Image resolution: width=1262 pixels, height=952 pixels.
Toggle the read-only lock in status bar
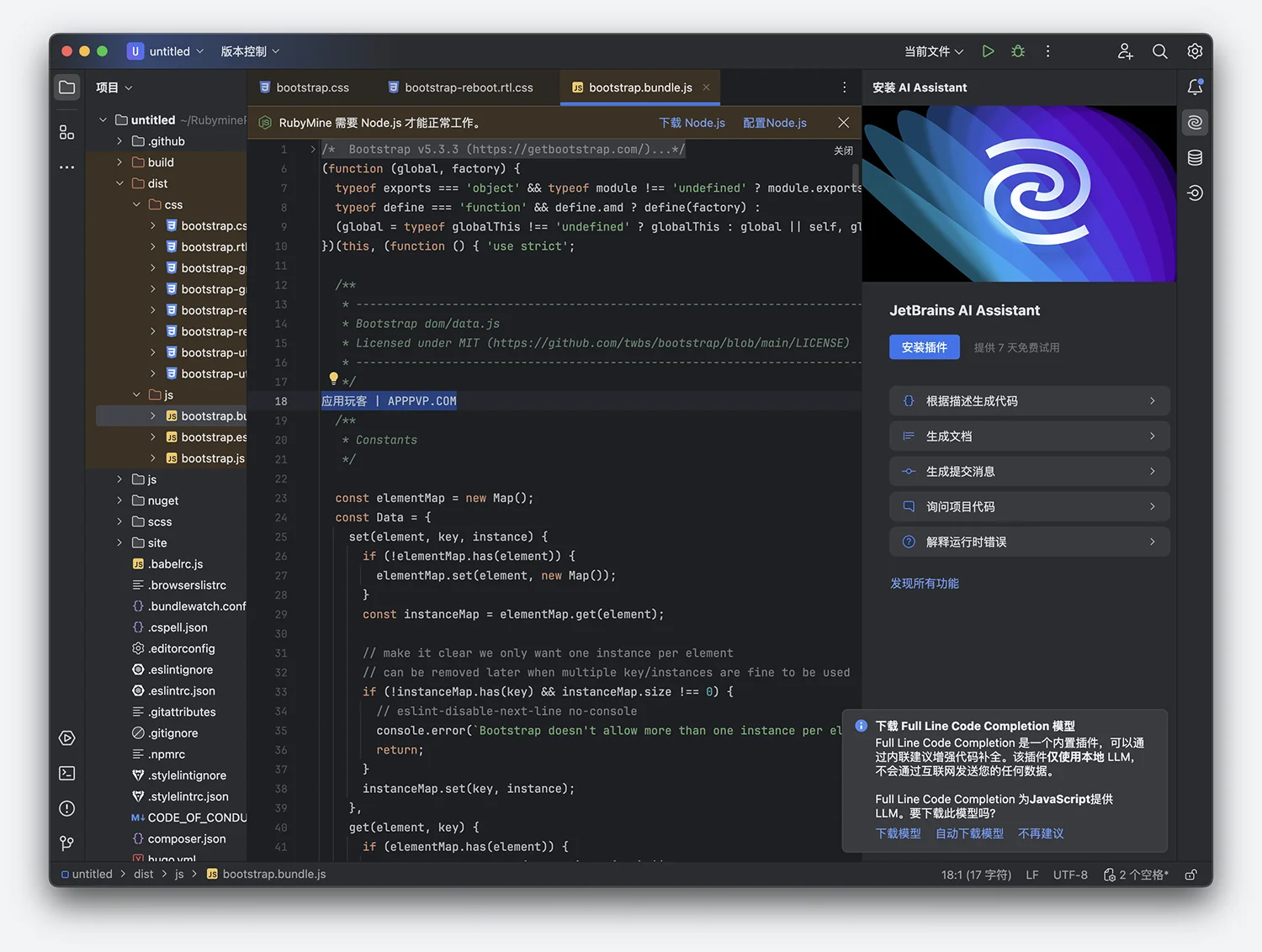coord(1191,875)
